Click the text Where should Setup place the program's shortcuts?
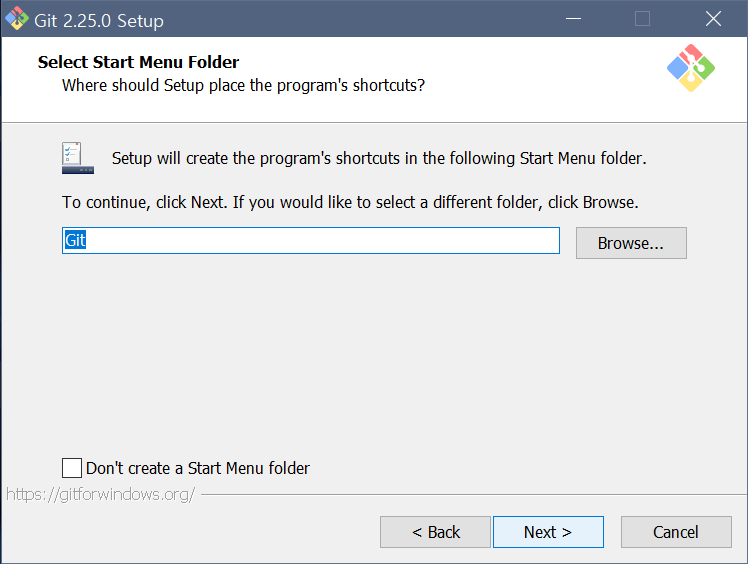This screenshot has height=564, width=748. 243,85
